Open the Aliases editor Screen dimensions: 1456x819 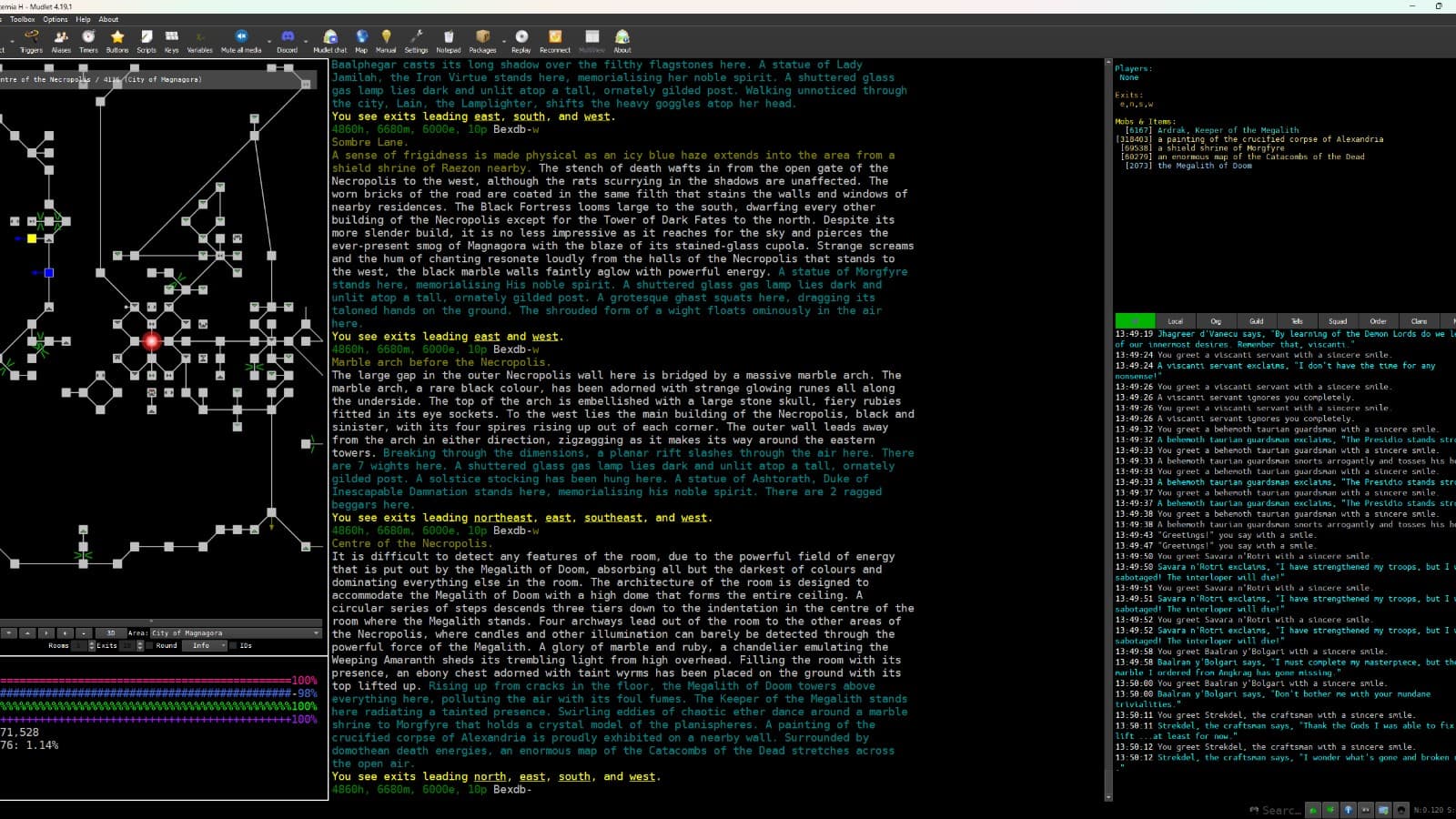coord(61,41)
